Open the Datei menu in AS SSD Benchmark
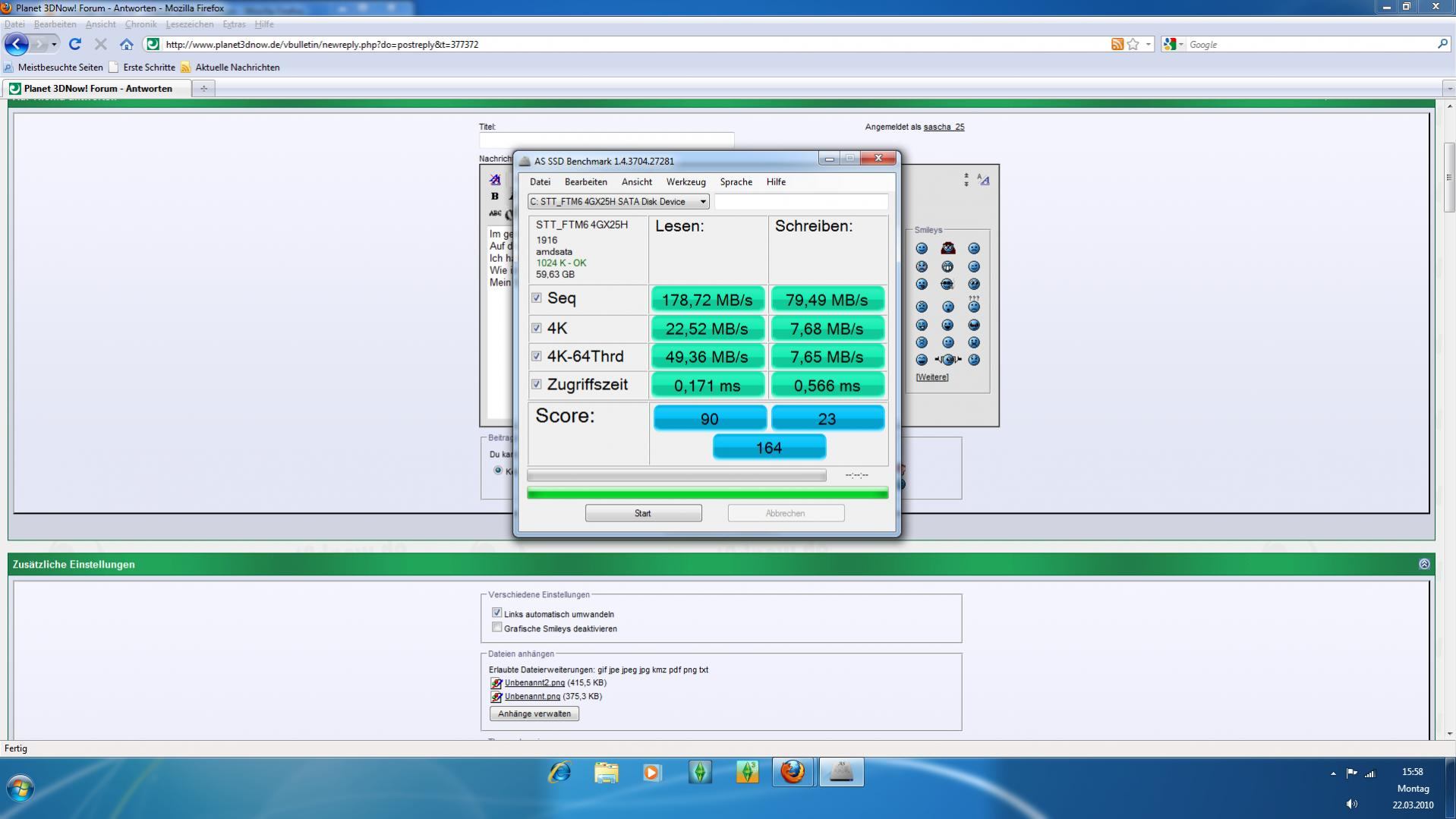 point(540,182)
